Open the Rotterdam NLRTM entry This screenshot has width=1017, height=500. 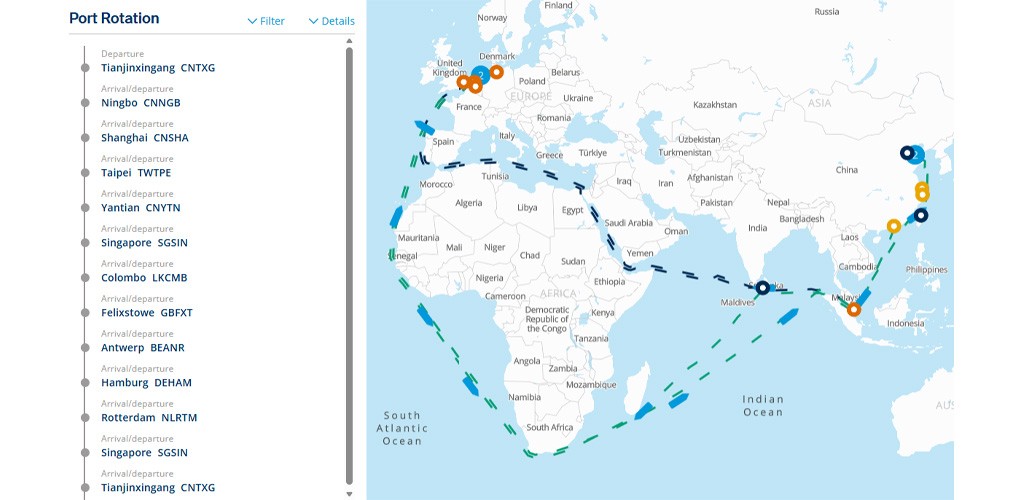point(149,418)
